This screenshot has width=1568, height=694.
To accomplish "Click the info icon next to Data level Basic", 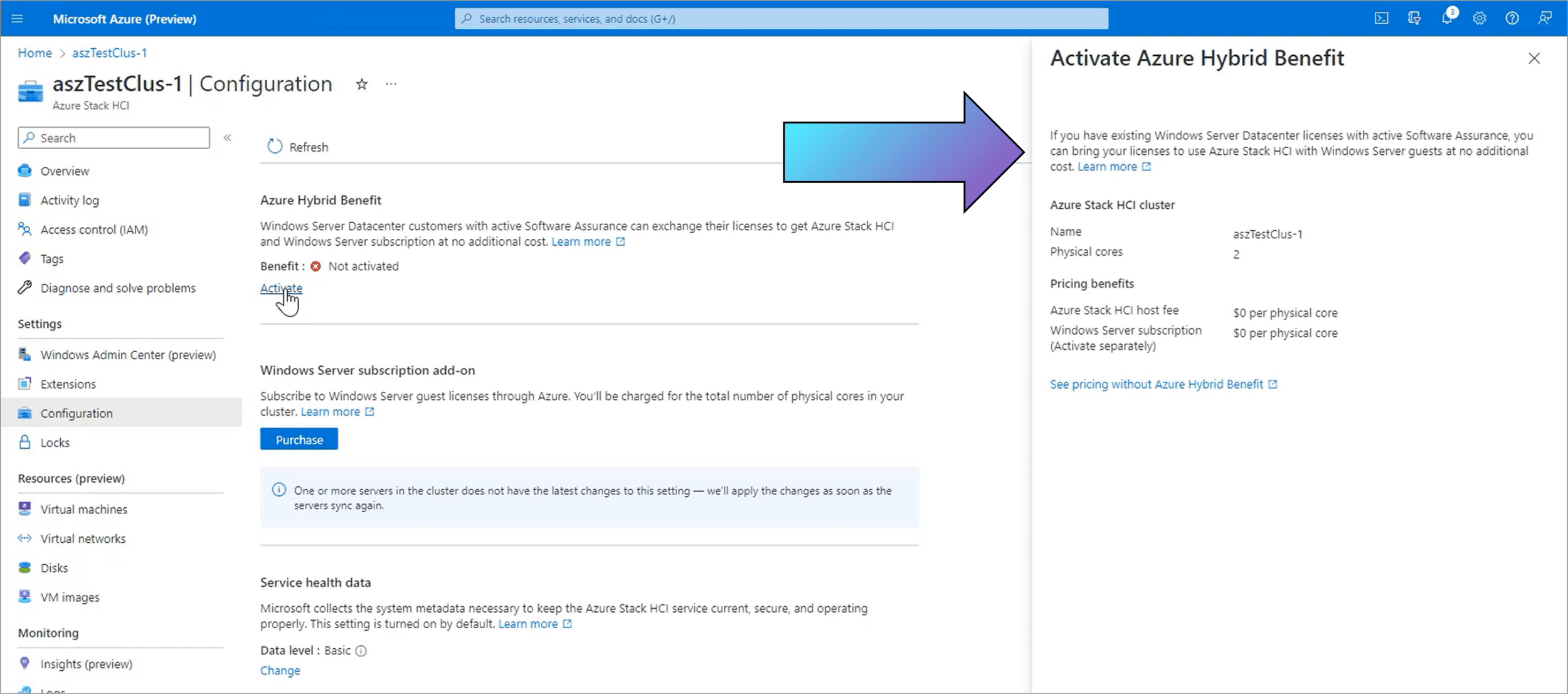I will (x=361, y=651).
